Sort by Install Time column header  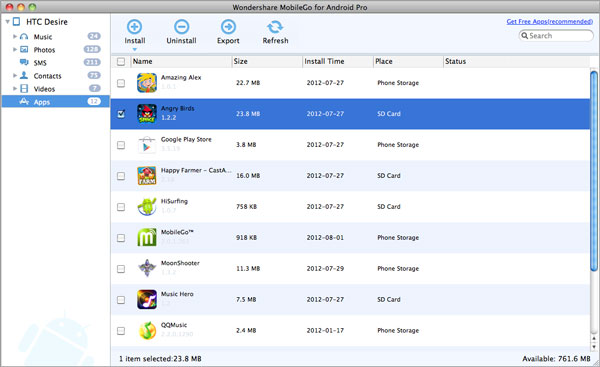[x=338, y=61]
